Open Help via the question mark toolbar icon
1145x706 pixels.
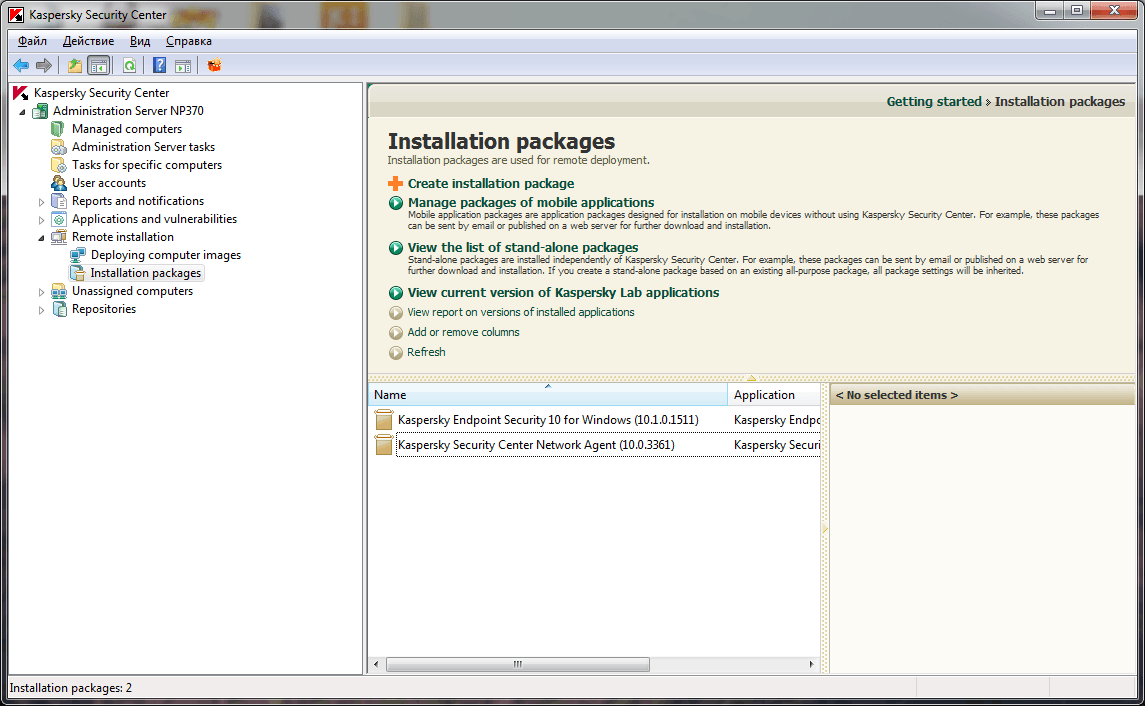pos(159,66)
